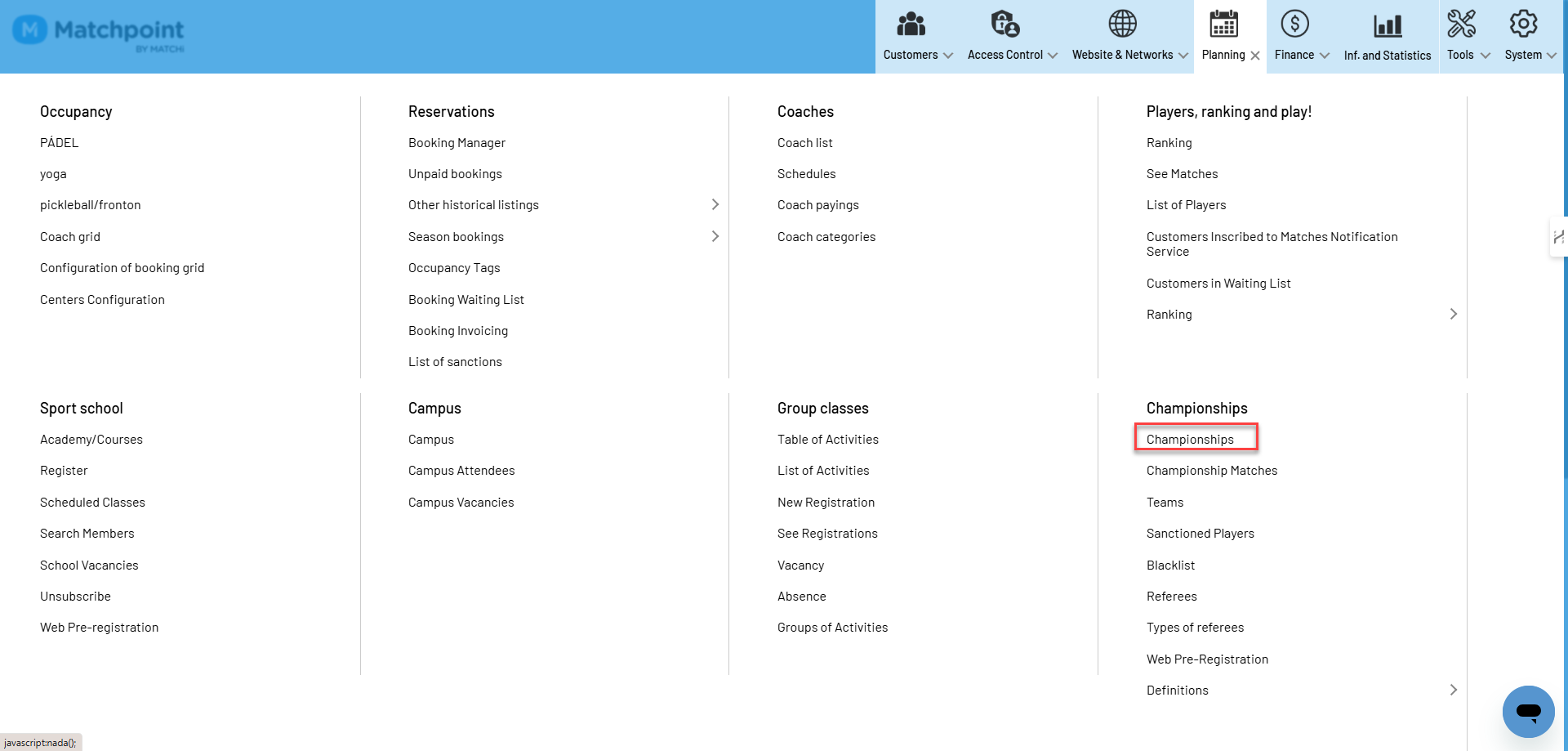The width and height of the screenshot is (1568, 751).
Task: Expand Season bookings submenu arrow
Action: pyautogui.click(x=715, y=236)
